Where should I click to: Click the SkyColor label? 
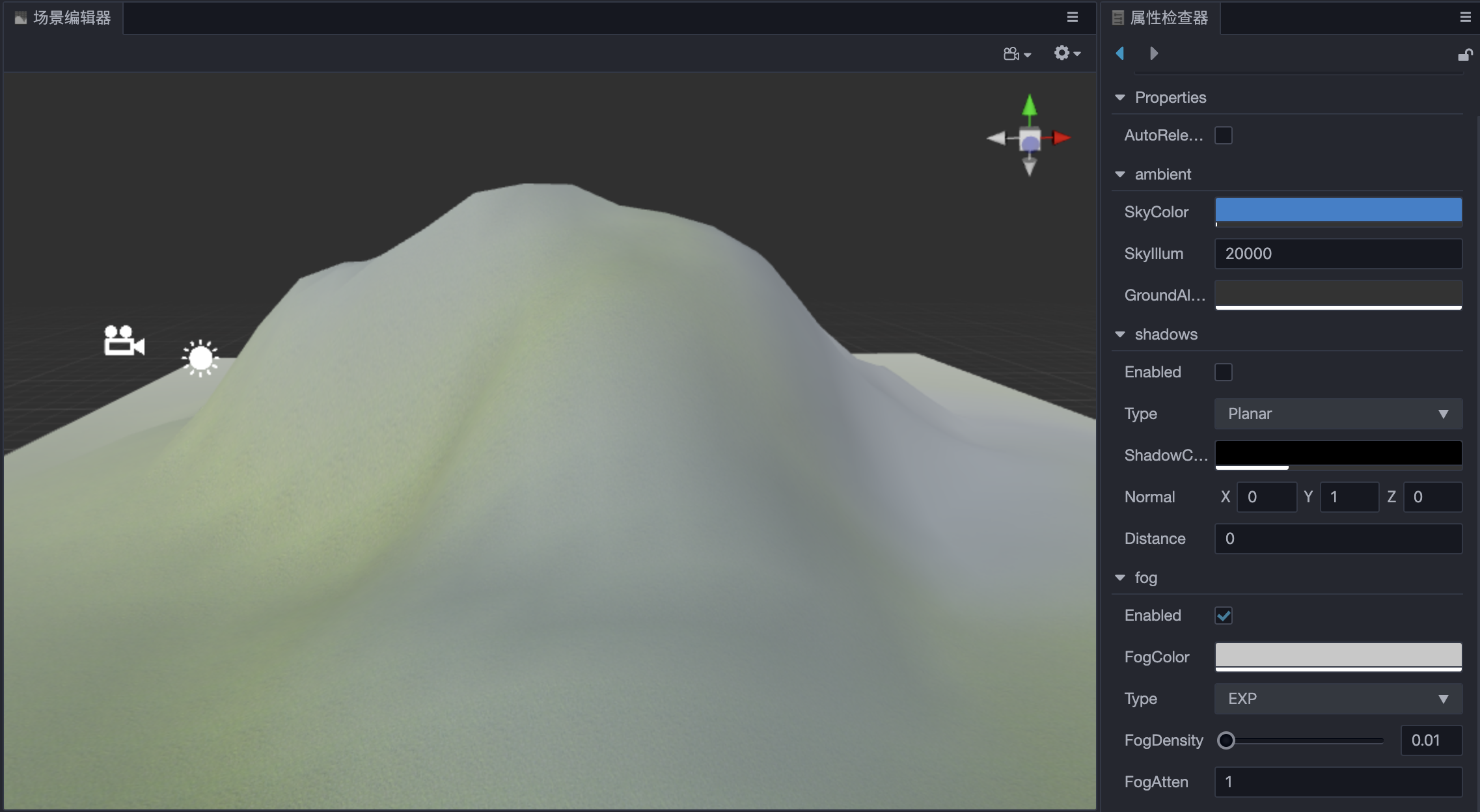[x=1157, y=212]
